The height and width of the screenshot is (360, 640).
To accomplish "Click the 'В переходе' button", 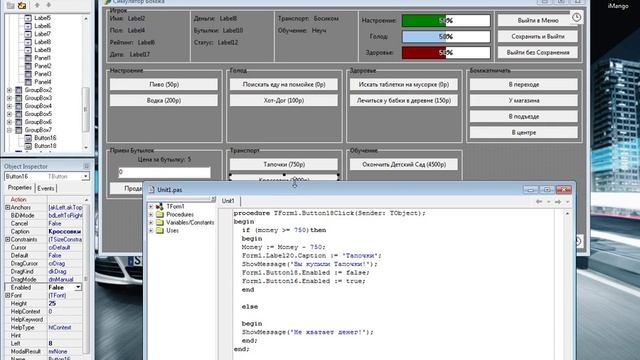I will (x=524, y=84).
